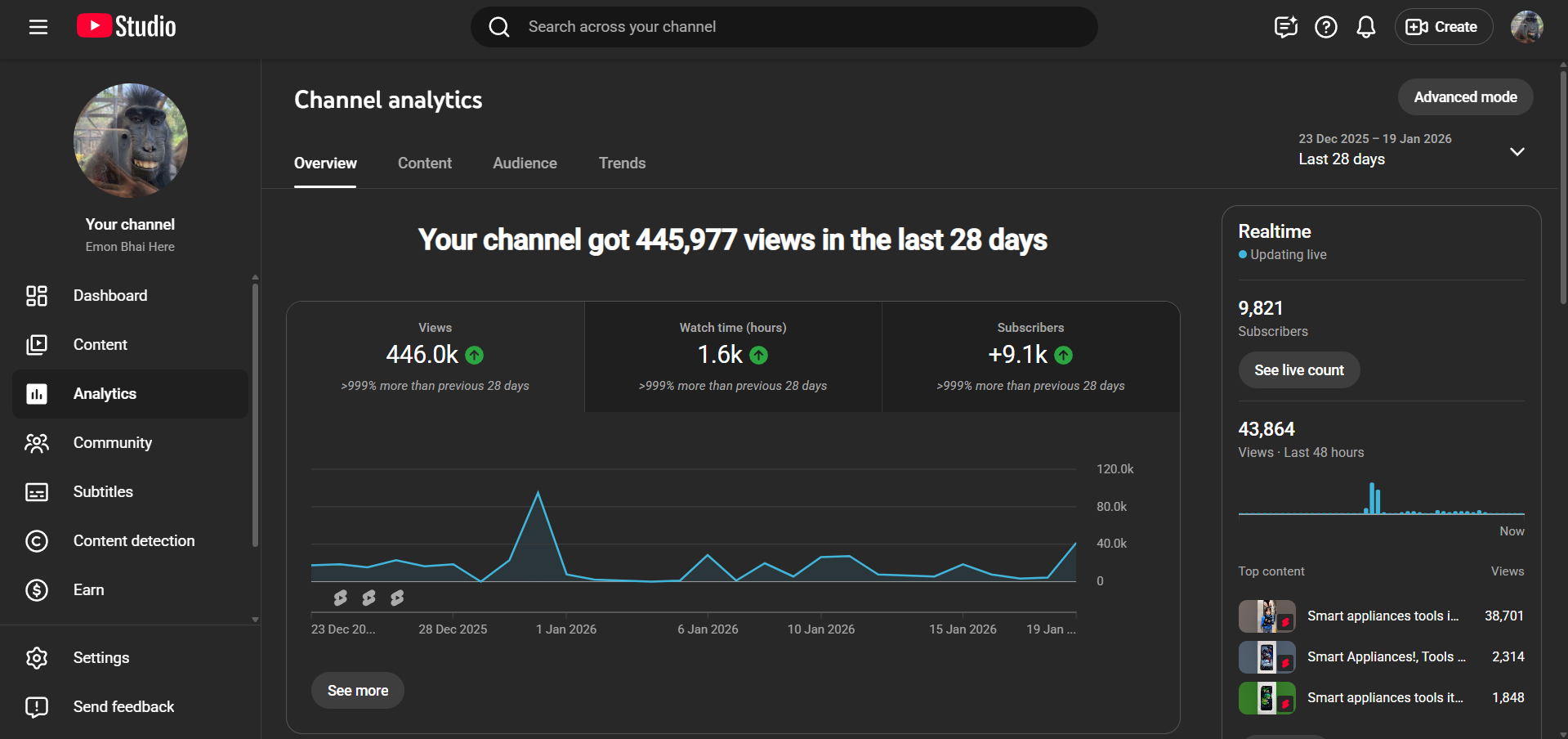Open the top video thumbnail with 38,701 views
This screenshot has height=739, width=1568.
pos(1266,616)
